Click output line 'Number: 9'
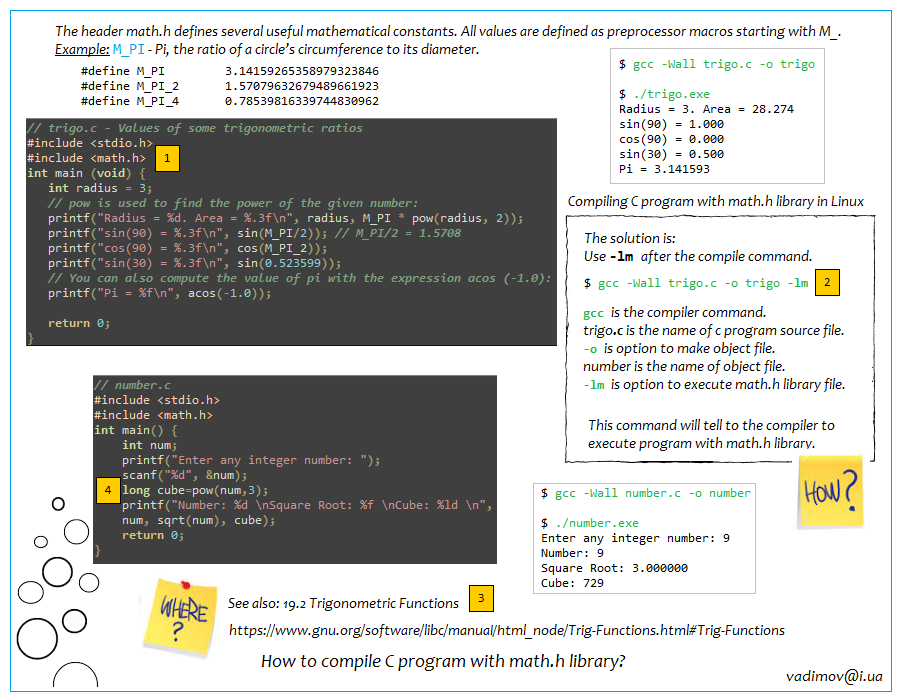The width and height of the screenshot is (900, 700). (x=572, y=553)
